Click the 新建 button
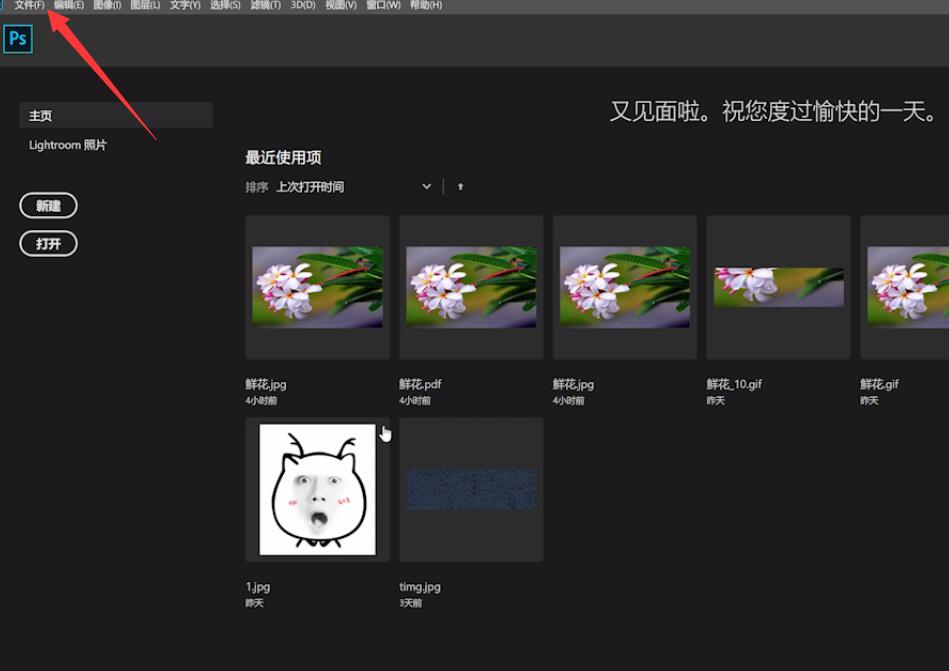 click(48, 206)
